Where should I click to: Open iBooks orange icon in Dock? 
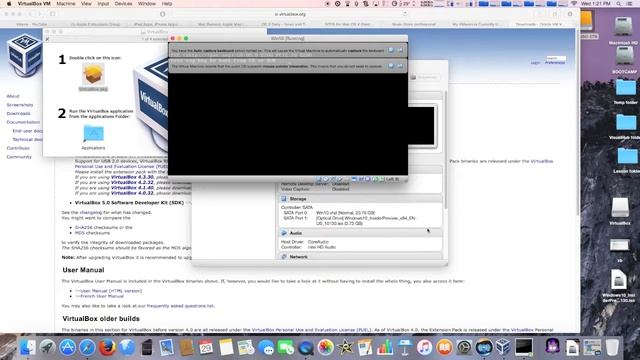tap(444, 348)
